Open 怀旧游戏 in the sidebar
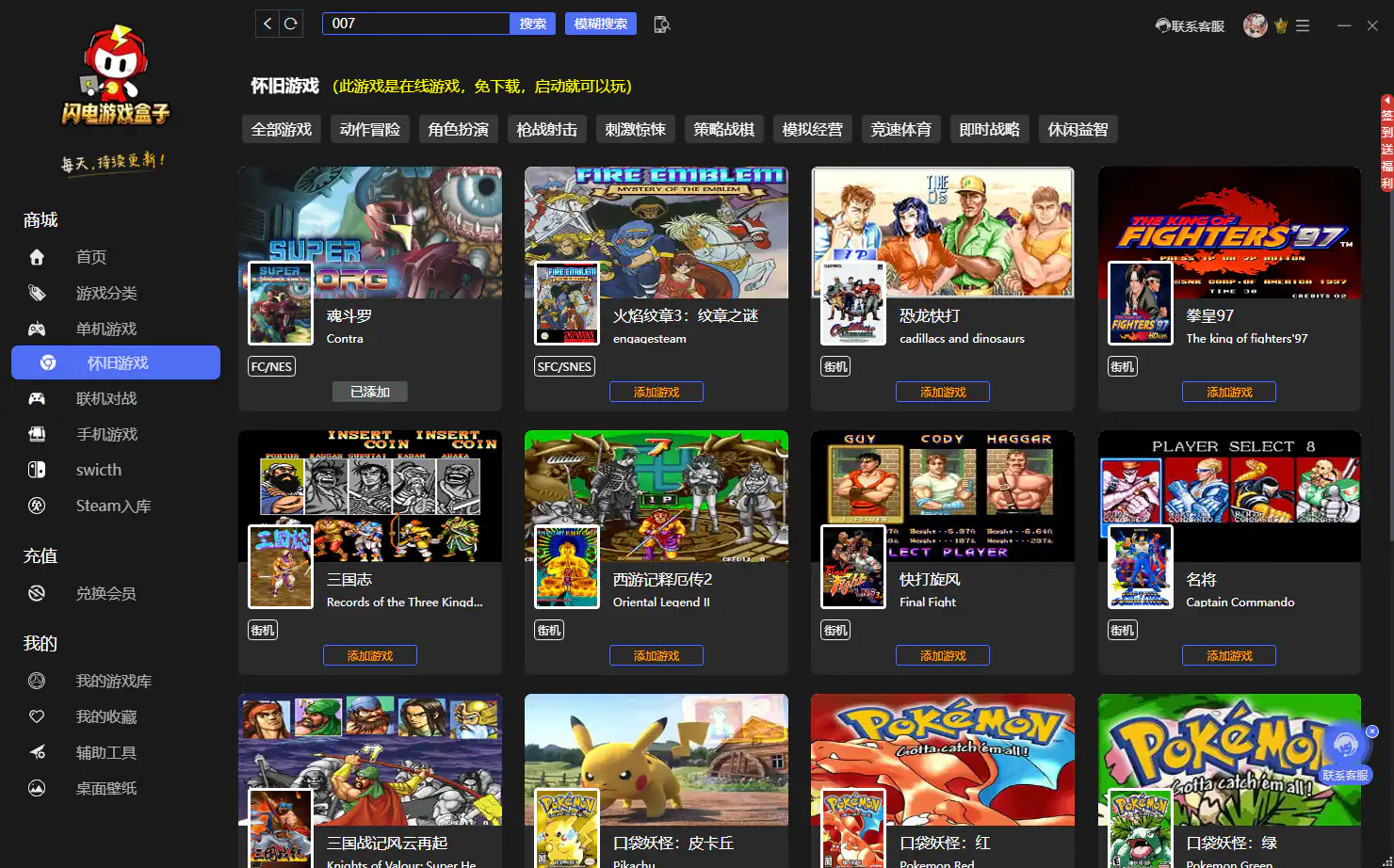 116,363
